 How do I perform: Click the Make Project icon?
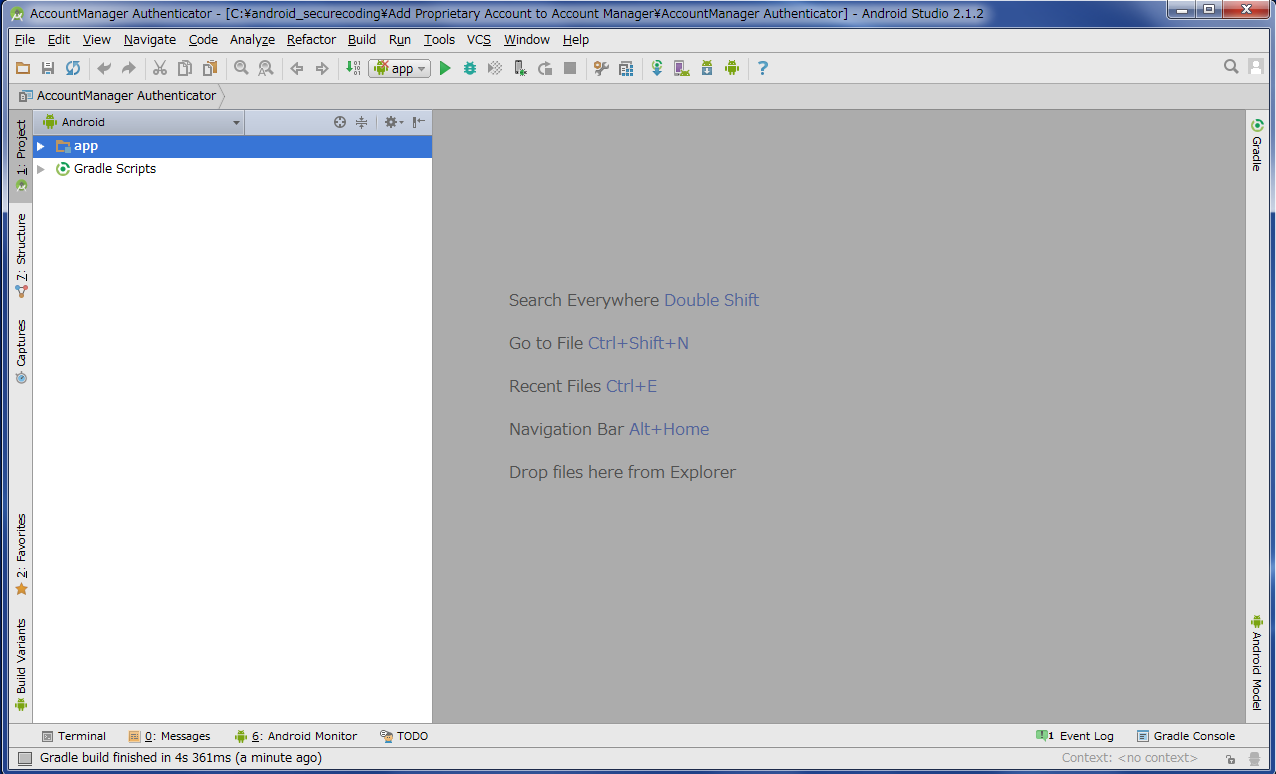pos(353,68)
